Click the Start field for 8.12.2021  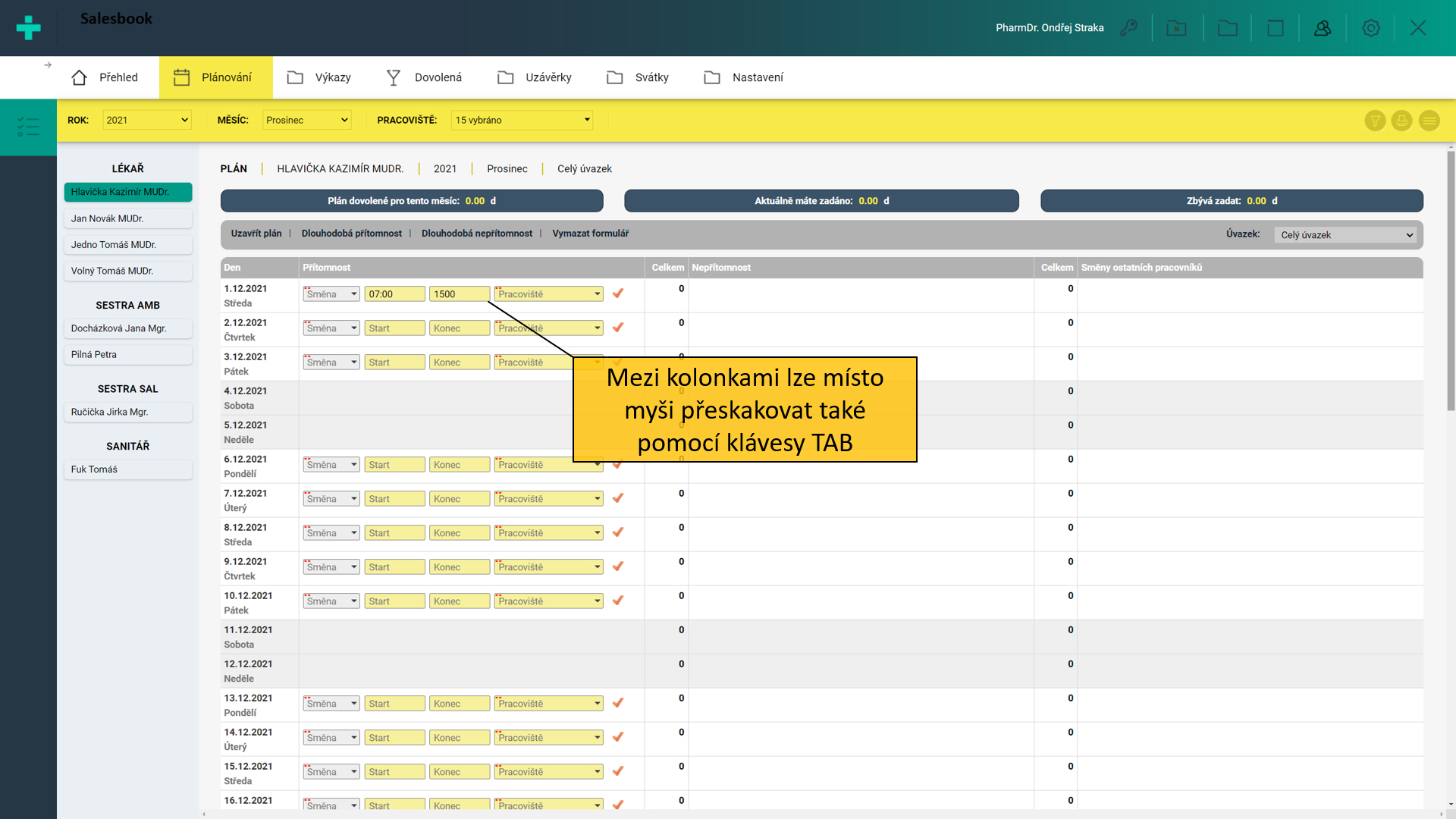394,533
